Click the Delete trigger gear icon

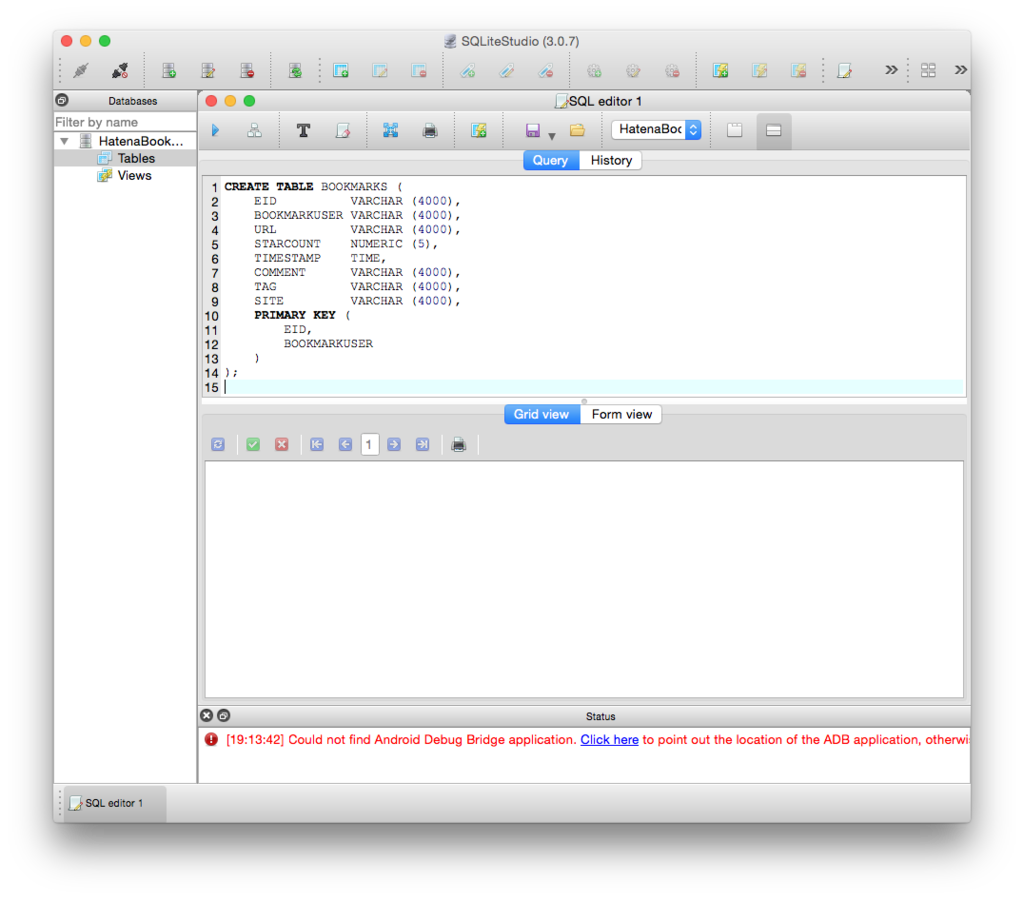click(x=673, y=71)
